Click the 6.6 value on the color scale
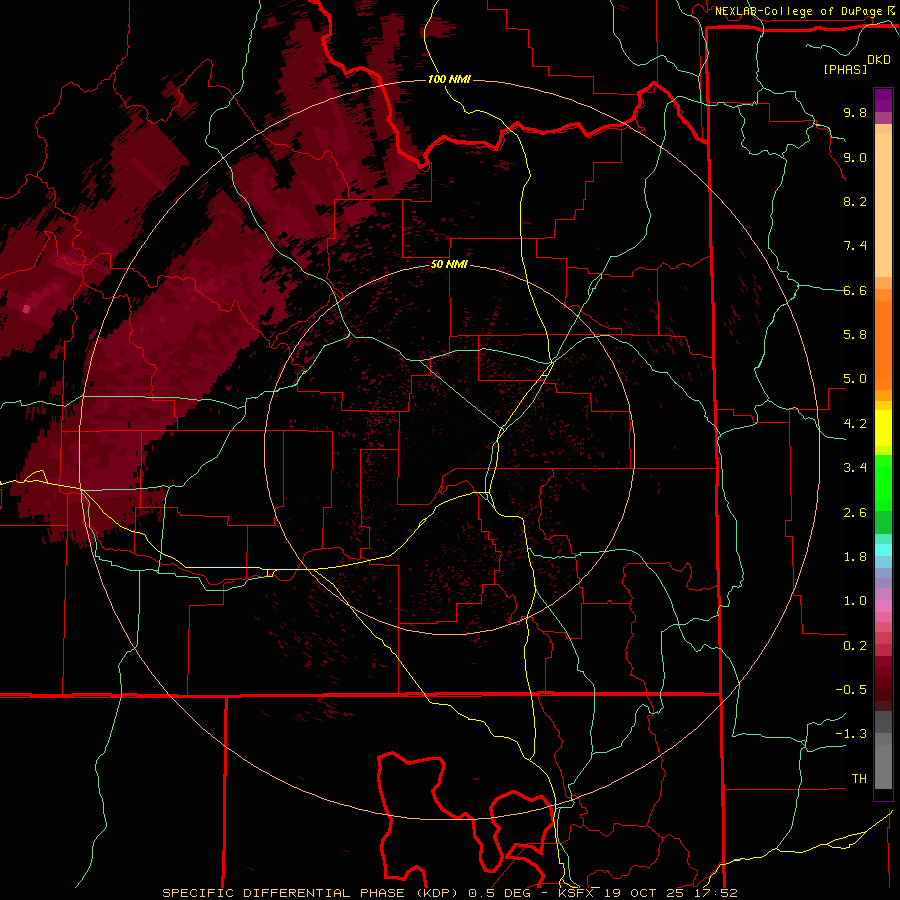The width and height of the screenshot is (900, 900). coord(855,290)
